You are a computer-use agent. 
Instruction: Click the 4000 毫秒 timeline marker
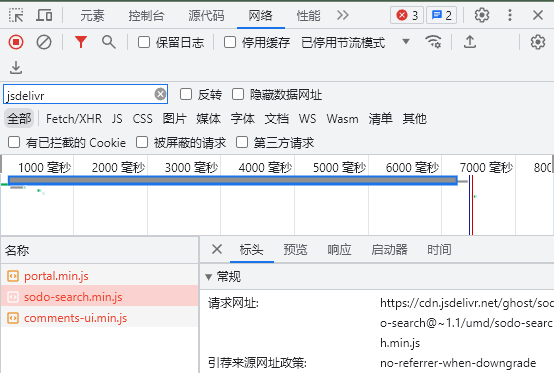click(x=265, y=167)
